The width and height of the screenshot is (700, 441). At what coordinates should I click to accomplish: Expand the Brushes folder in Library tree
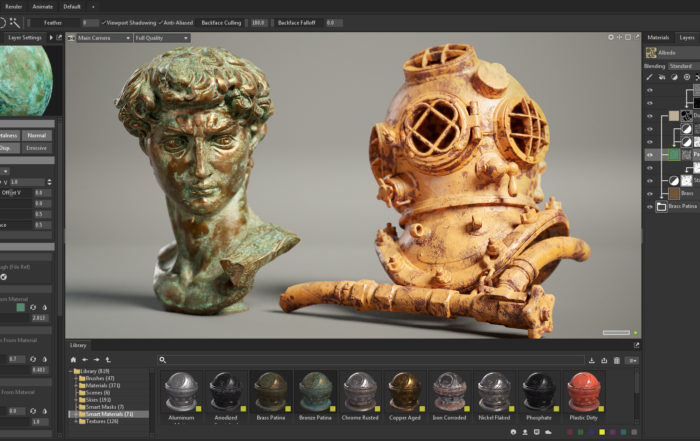pos(76,378)
